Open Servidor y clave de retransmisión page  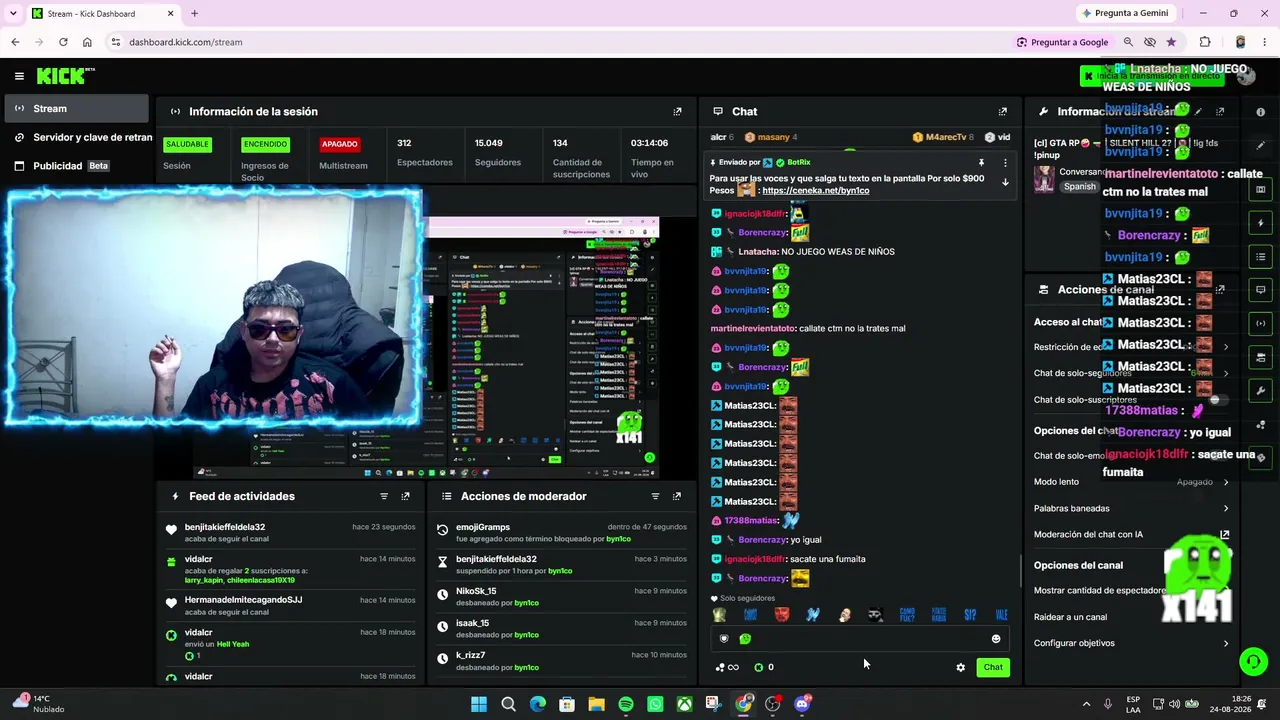coord(82,137)
